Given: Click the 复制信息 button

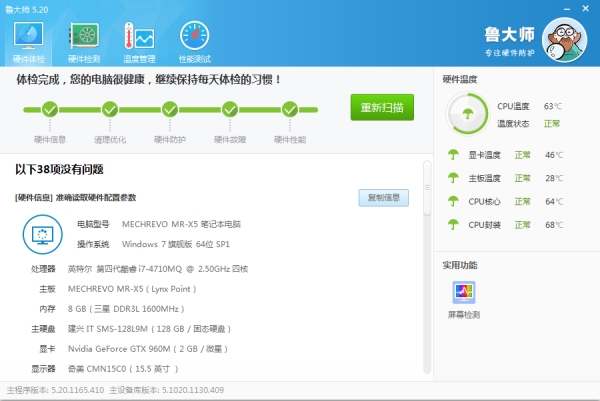Looking at the screenshot, I should click(383, 198).
